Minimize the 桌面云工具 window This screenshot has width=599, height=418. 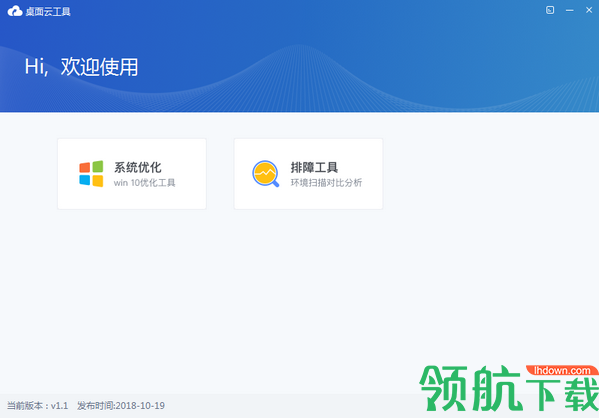(x=570, y=10)
